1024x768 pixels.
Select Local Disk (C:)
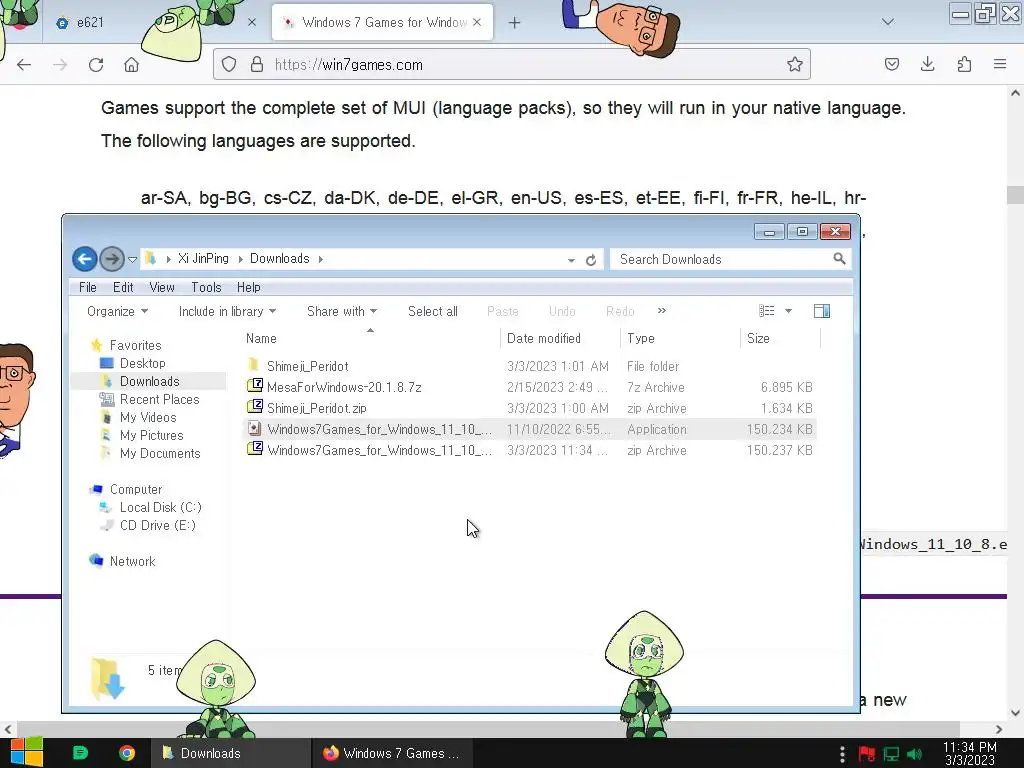click(160, 507)
